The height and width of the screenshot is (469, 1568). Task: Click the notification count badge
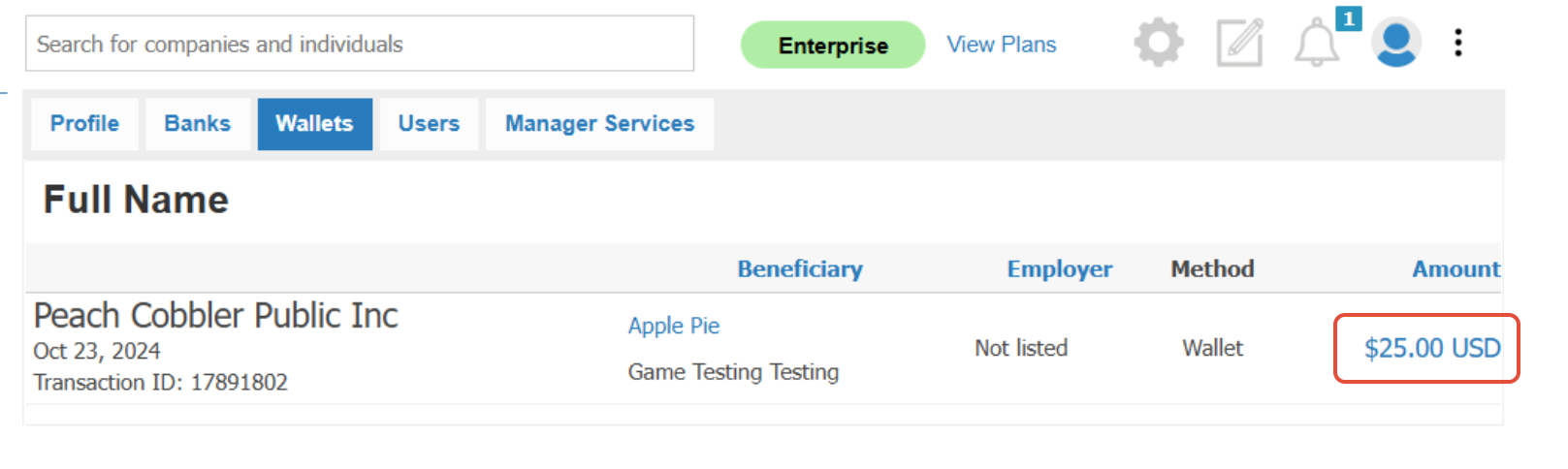click(x=1349, y=18)
